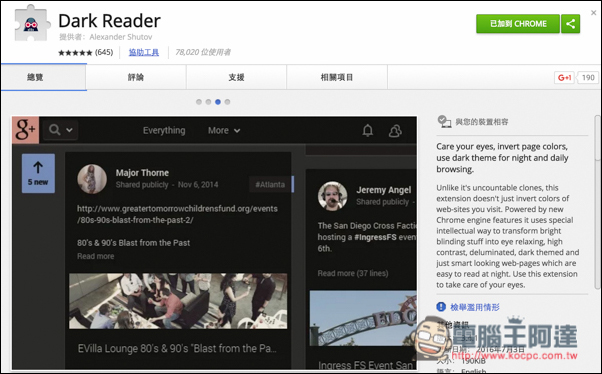The image size is (602, 374).
Task: Click the 檢舉濫用情形 report abuse link
Action: tap(475, 307)
